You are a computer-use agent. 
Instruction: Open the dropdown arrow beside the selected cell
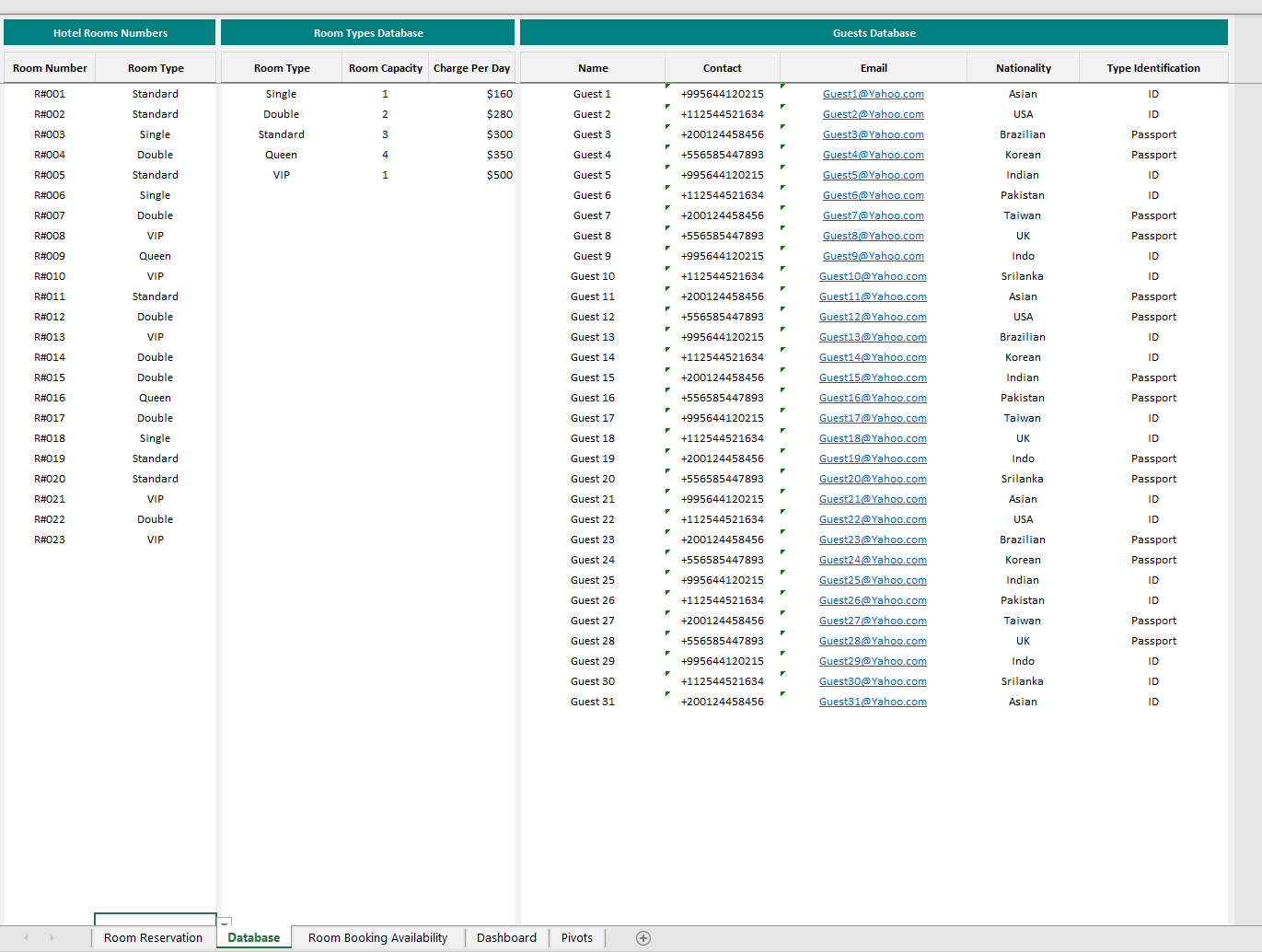tap(225, 922)
